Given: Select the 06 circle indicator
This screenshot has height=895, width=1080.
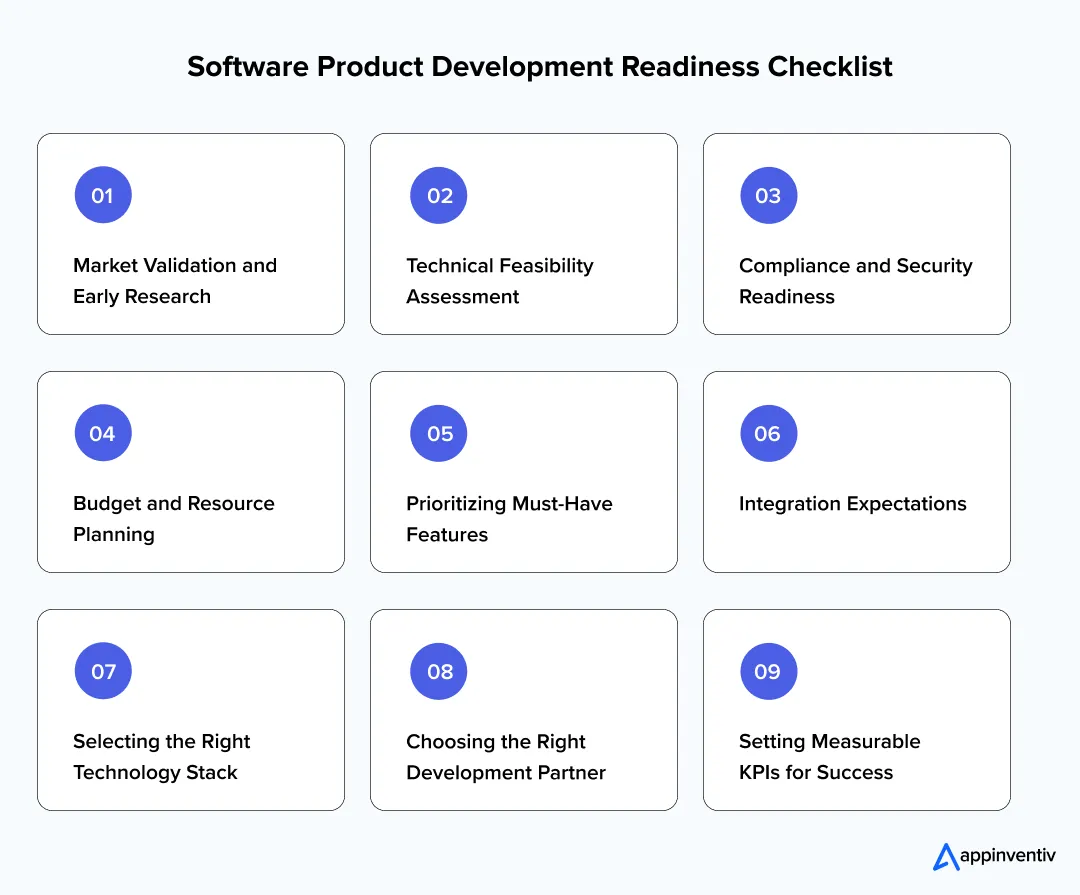Looking at the screenshot, I should point(768,433).
